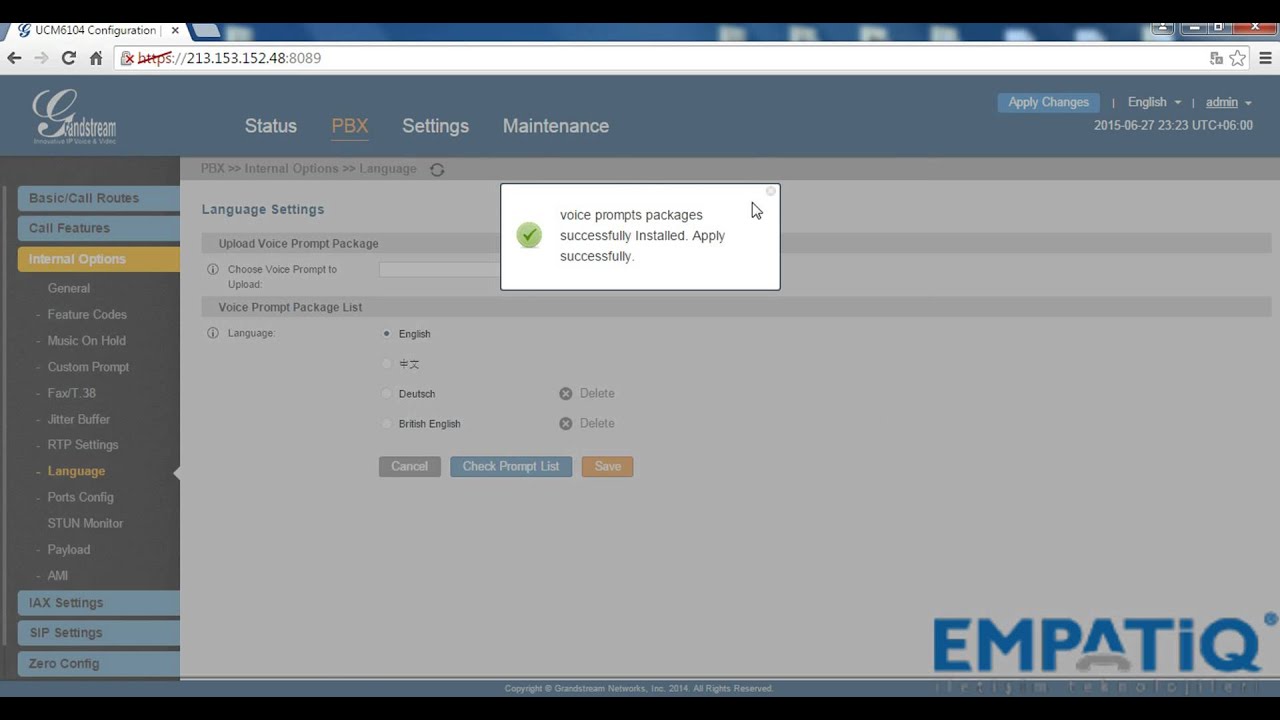Close the success popup with its X
The height and width of the screenshot is (720, 1280).
coord(770,191)
